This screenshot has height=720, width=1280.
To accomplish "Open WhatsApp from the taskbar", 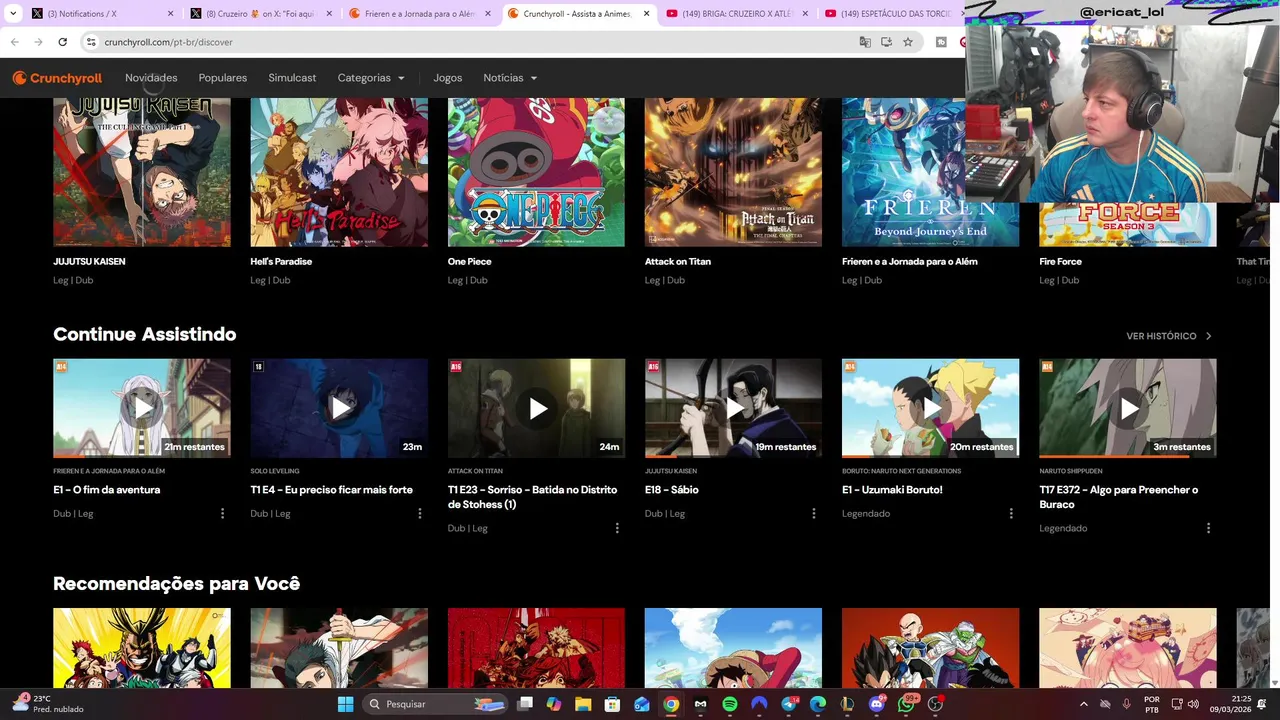I will (x=906, y=704).
